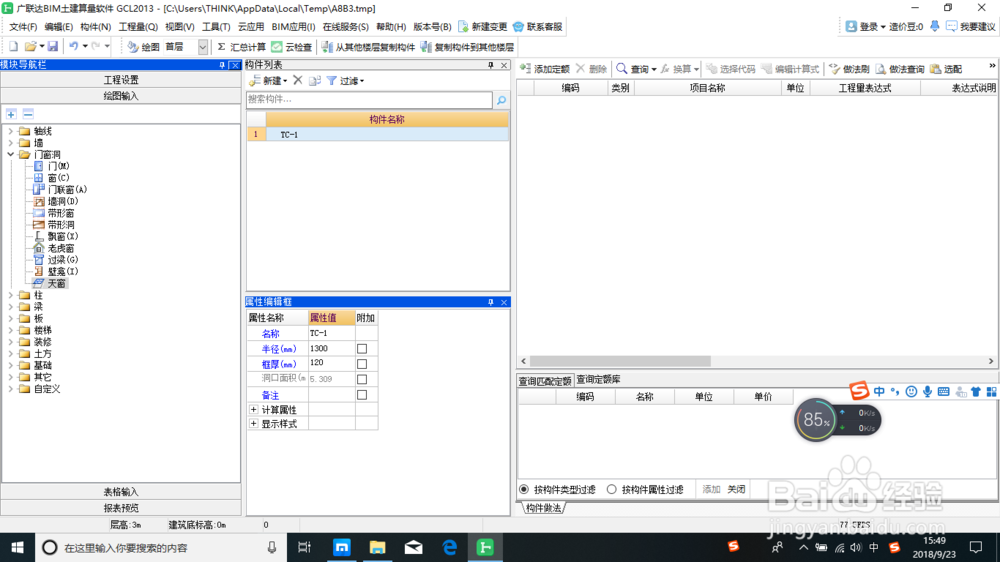Open the 首层 floor dropdown
1000x562 pixels.
tap(203, 47)
